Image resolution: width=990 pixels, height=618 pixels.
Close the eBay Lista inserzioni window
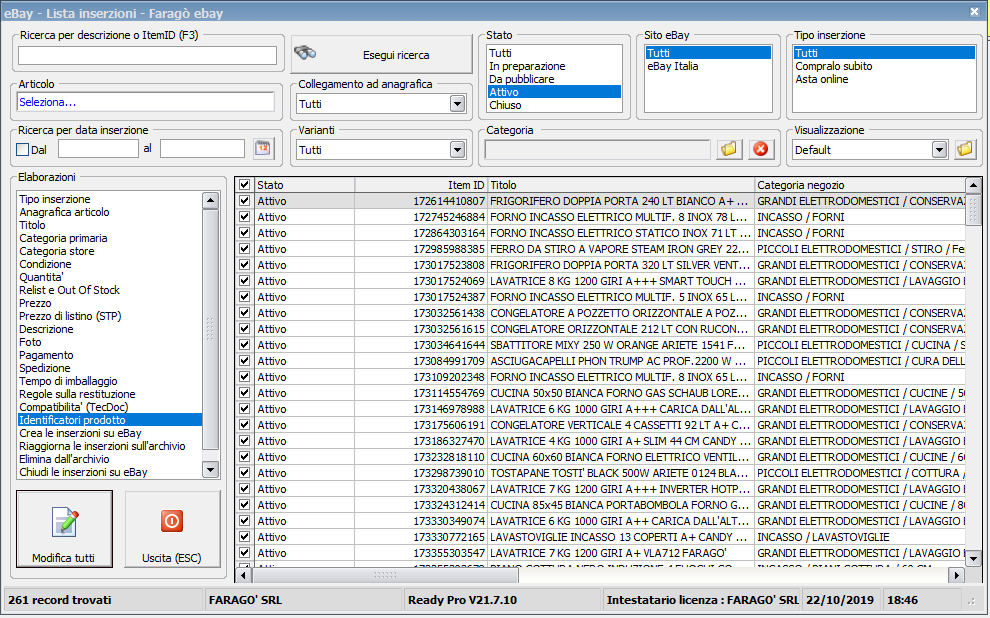point(974,12)
